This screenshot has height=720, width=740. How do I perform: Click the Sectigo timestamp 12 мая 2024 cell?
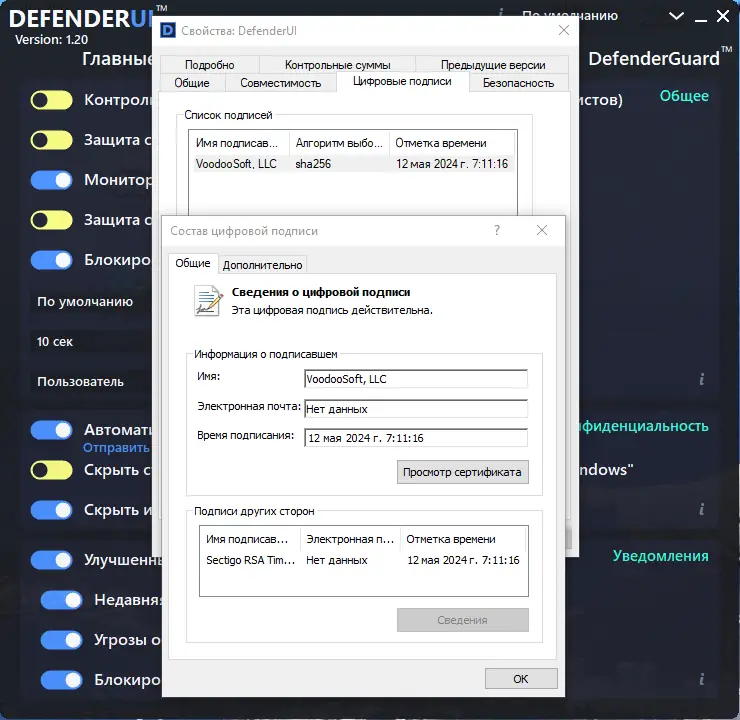pyautogui.click(x=463, y=560)
